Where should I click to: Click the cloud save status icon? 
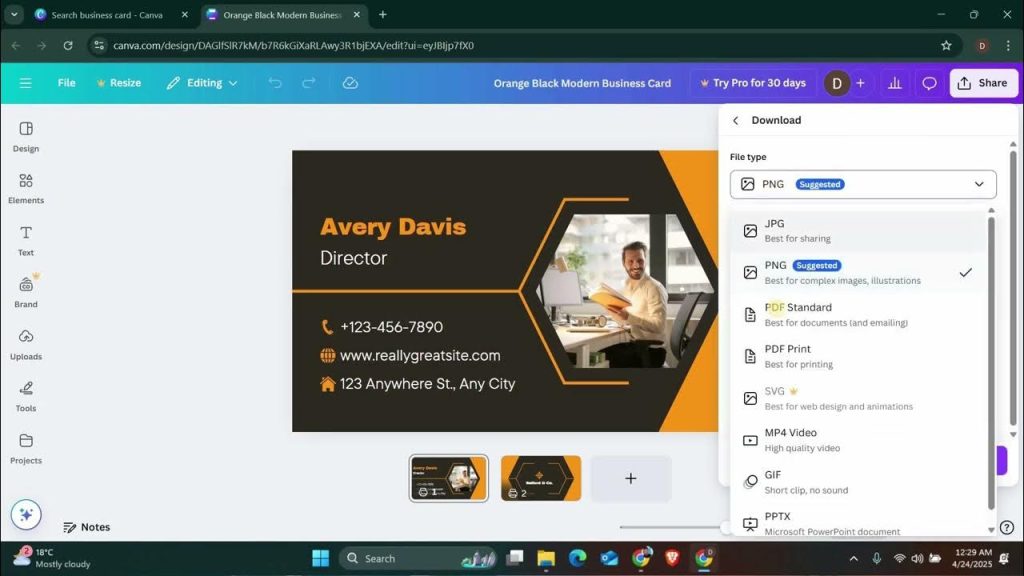tap(350, 83)
